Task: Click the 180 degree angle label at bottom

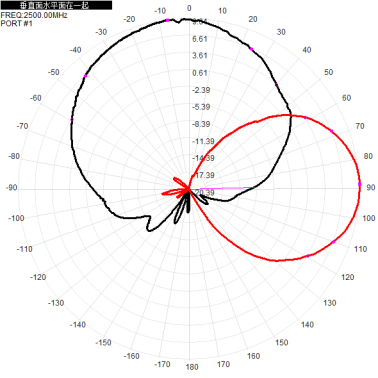Action: tap(192, 367)
